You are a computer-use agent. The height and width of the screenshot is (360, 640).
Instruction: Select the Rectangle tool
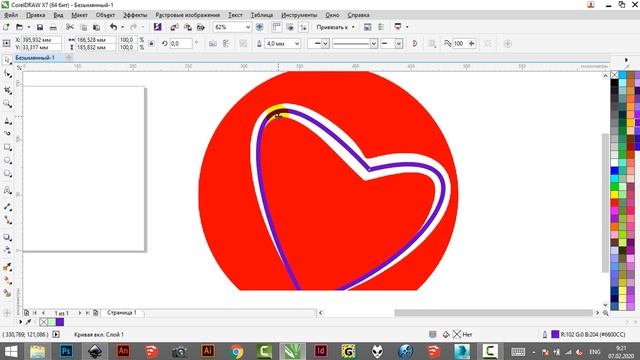click(x=7, y=147)
